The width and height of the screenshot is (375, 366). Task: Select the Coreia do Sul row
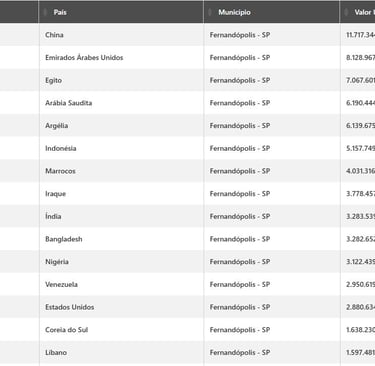coord(187,329)
